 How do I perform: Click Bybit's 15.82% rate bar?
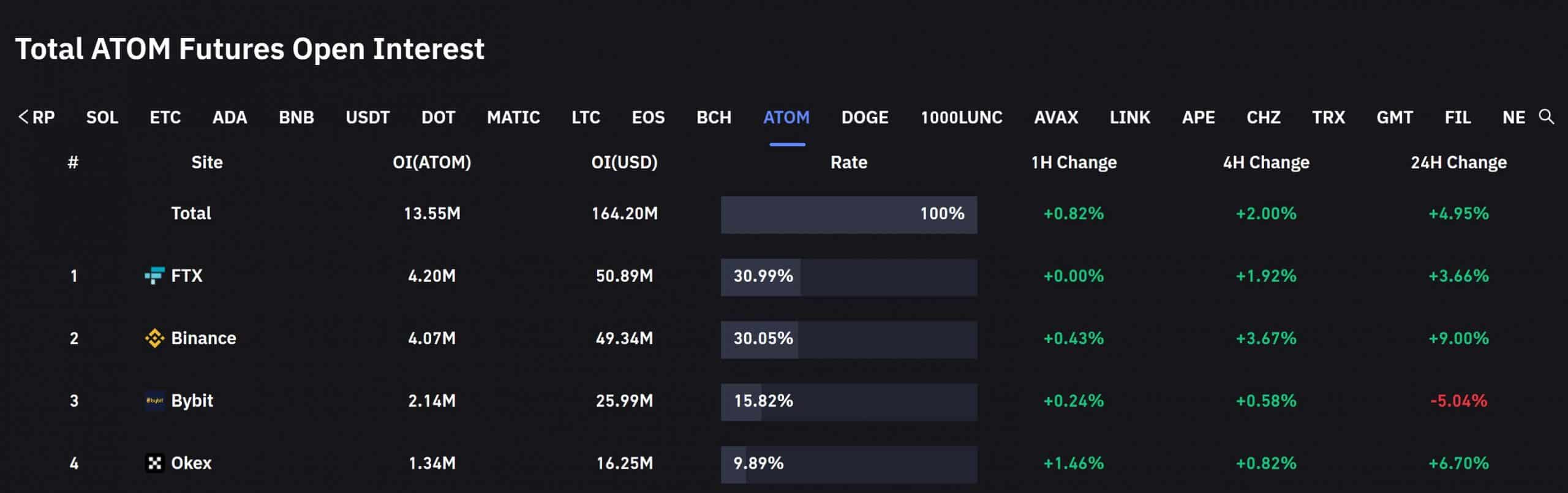tap(848, 402)
